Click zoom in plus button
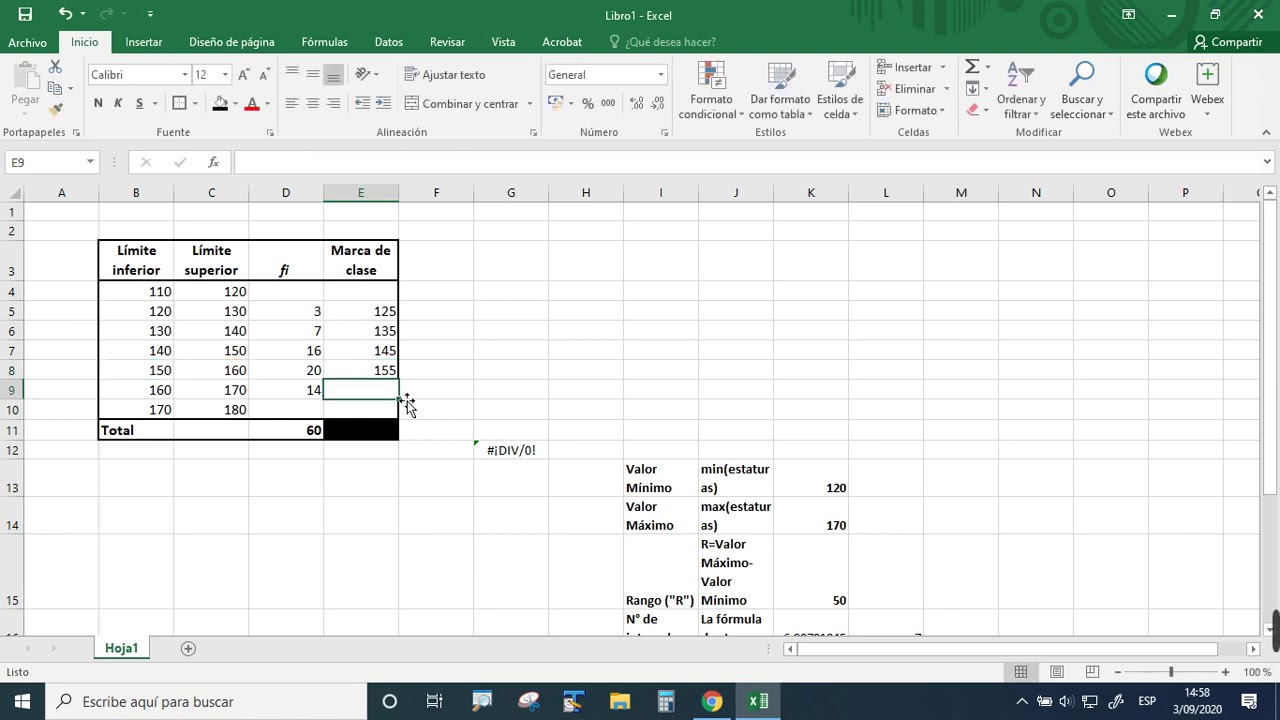The width and height of the screenshot is (1280, 720). click(1225, 672)
